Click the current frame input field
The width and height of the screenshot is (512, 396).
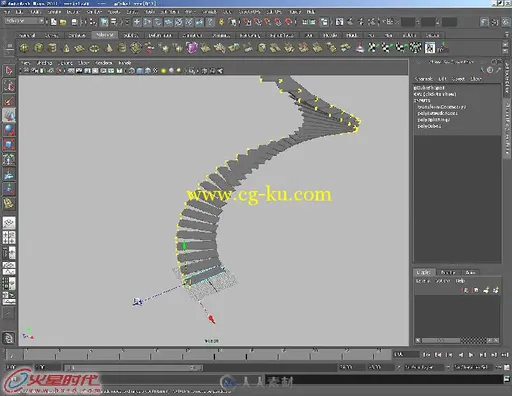[x=406, y=355]
